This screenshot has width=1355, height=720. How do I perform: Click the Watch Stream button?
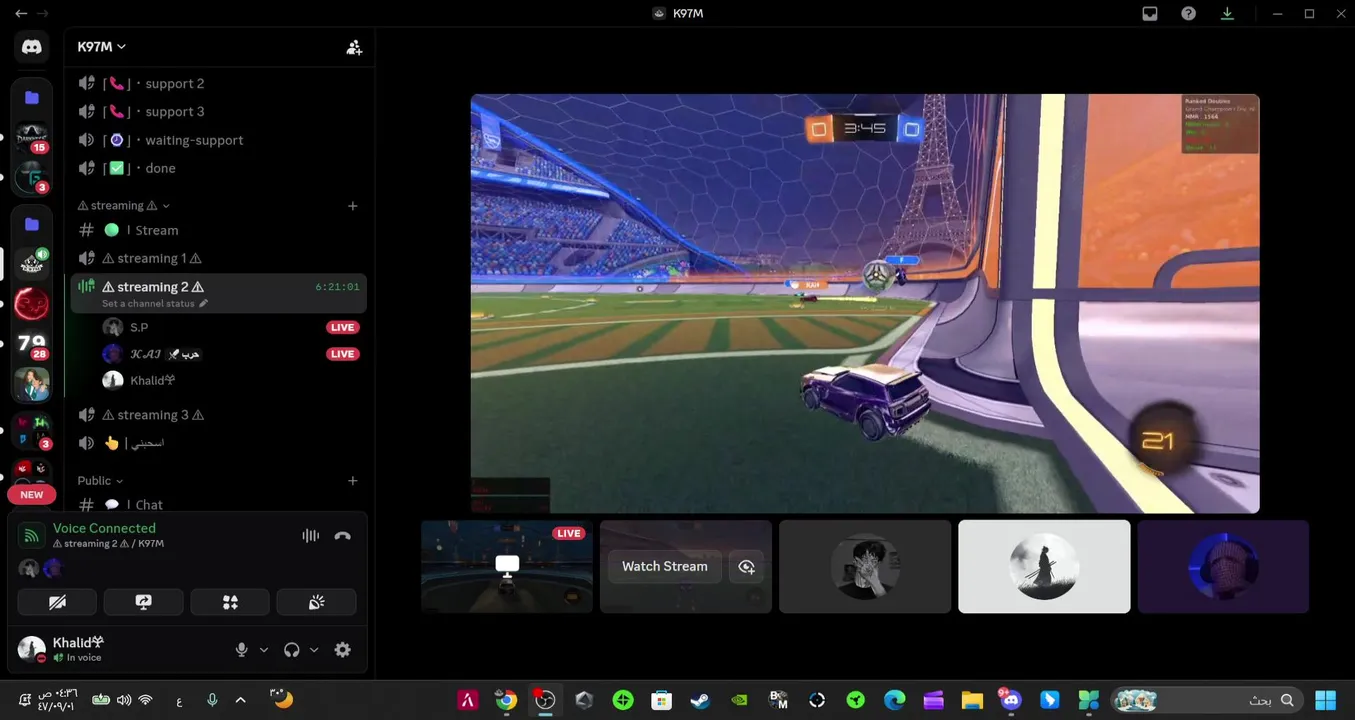[665, 567]
